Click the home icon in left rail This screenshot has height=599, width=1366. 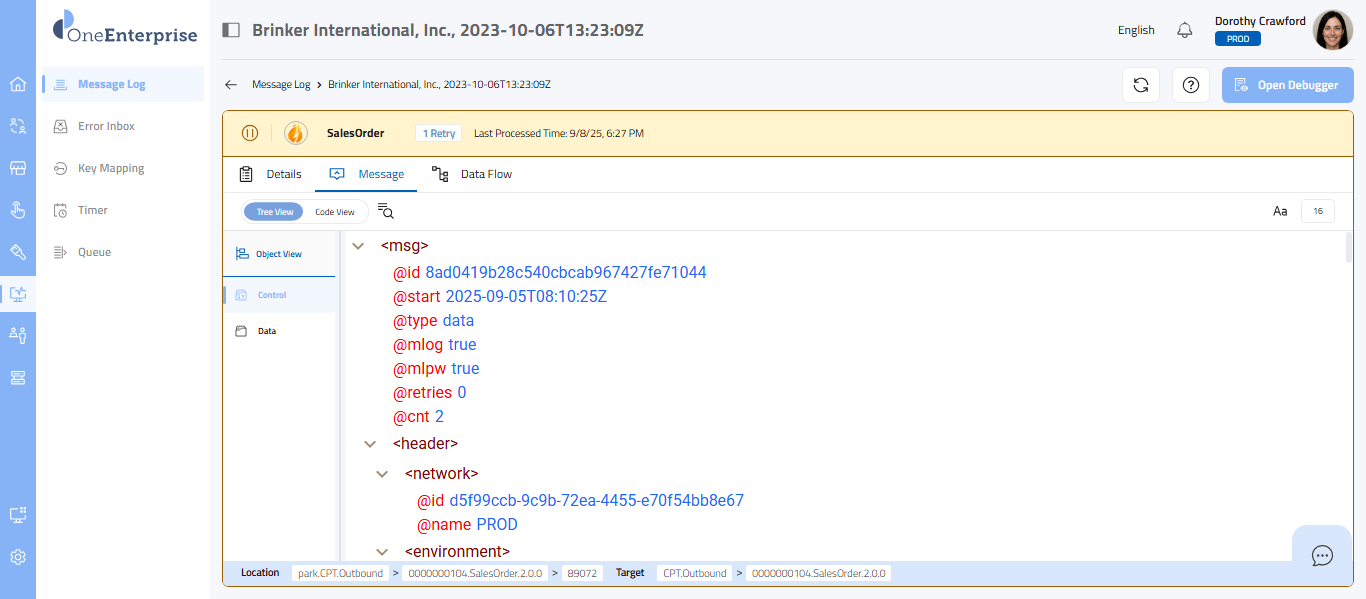coord(18,84)
